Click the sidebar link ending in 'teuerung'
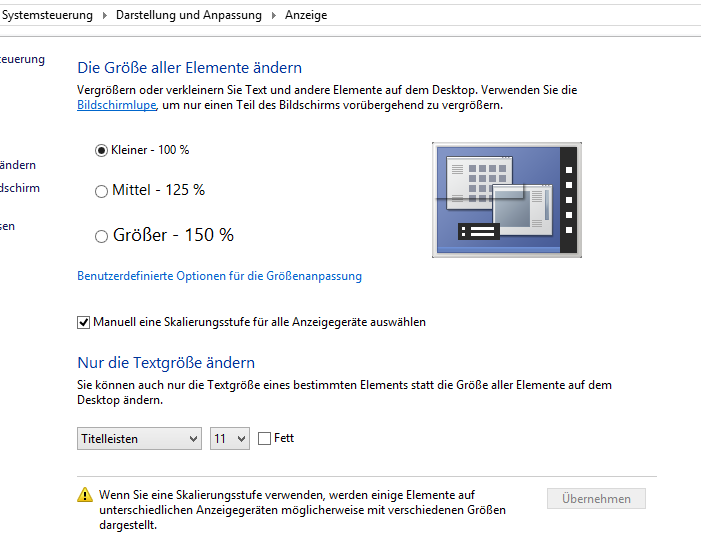The image size is (701, 556). pos(22,59)
